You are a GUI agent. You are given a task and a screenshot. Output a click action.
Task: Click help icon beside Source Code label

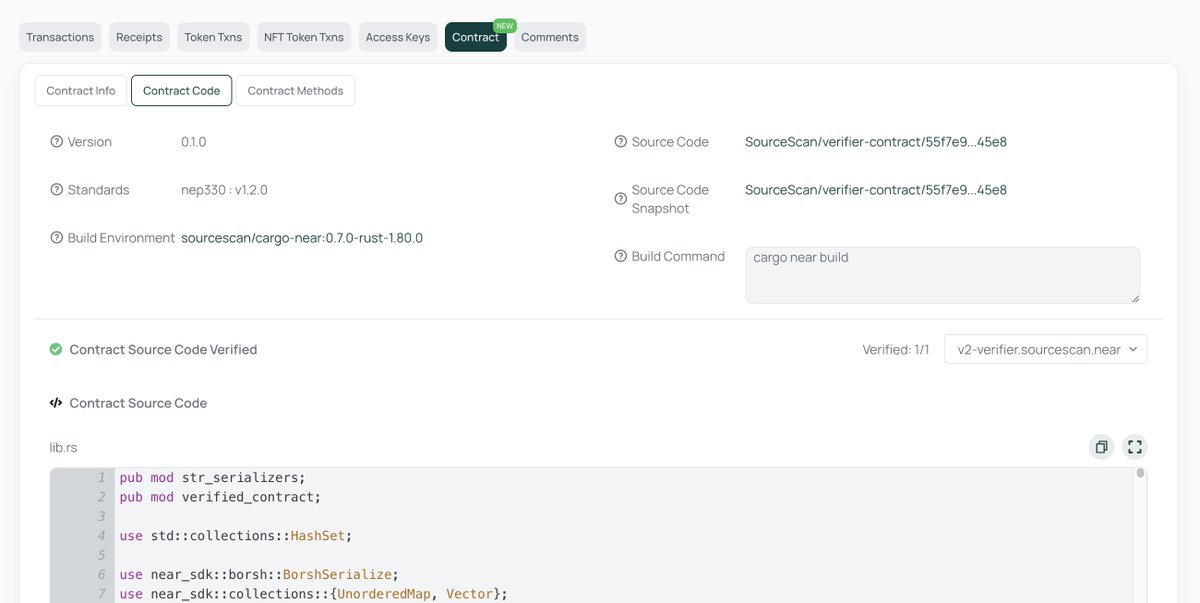[621, 142]
